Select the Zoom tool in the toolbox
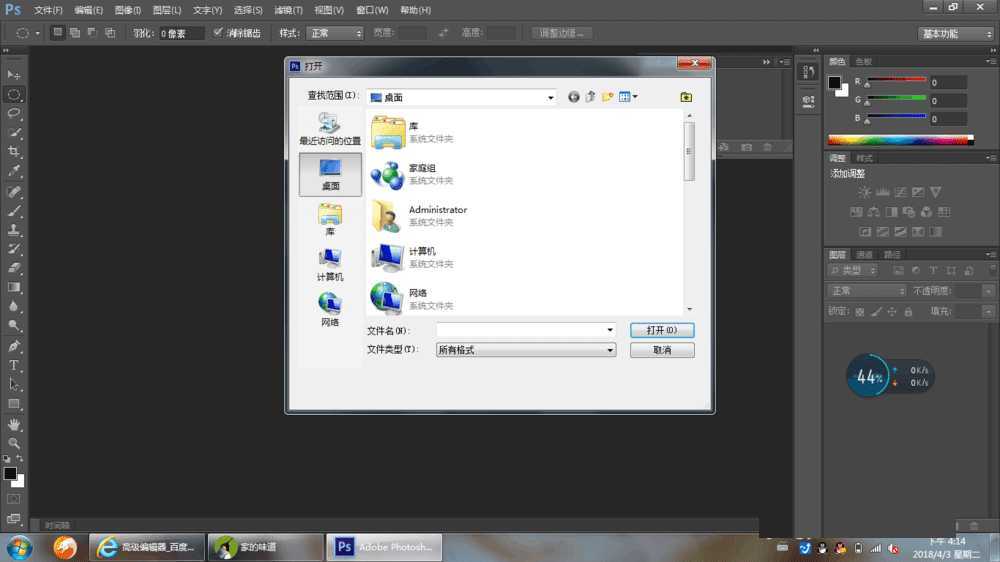Screen dimensions: 1000x562 [x=14, y=443]
